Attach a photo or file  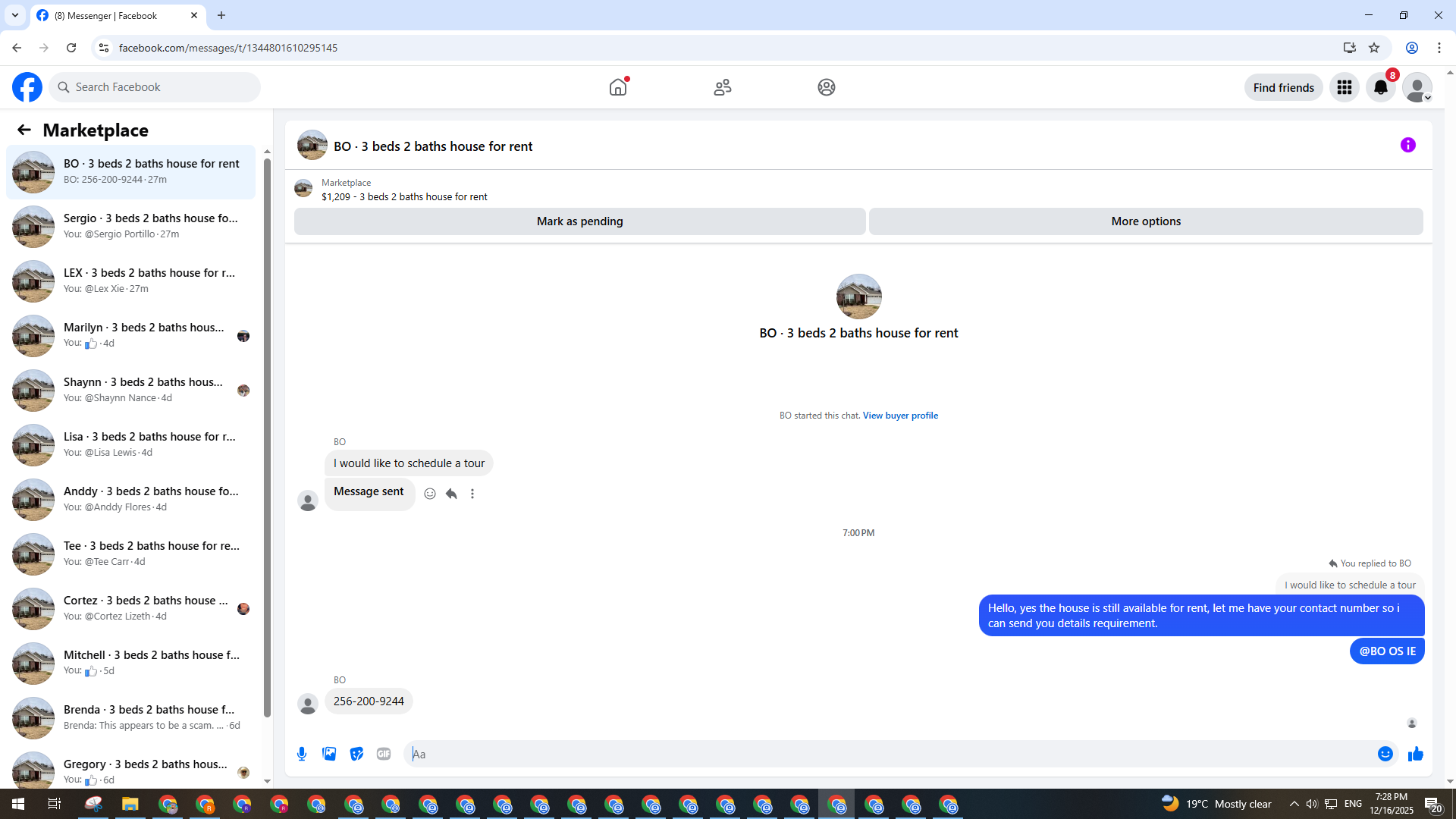click(329, 754)
